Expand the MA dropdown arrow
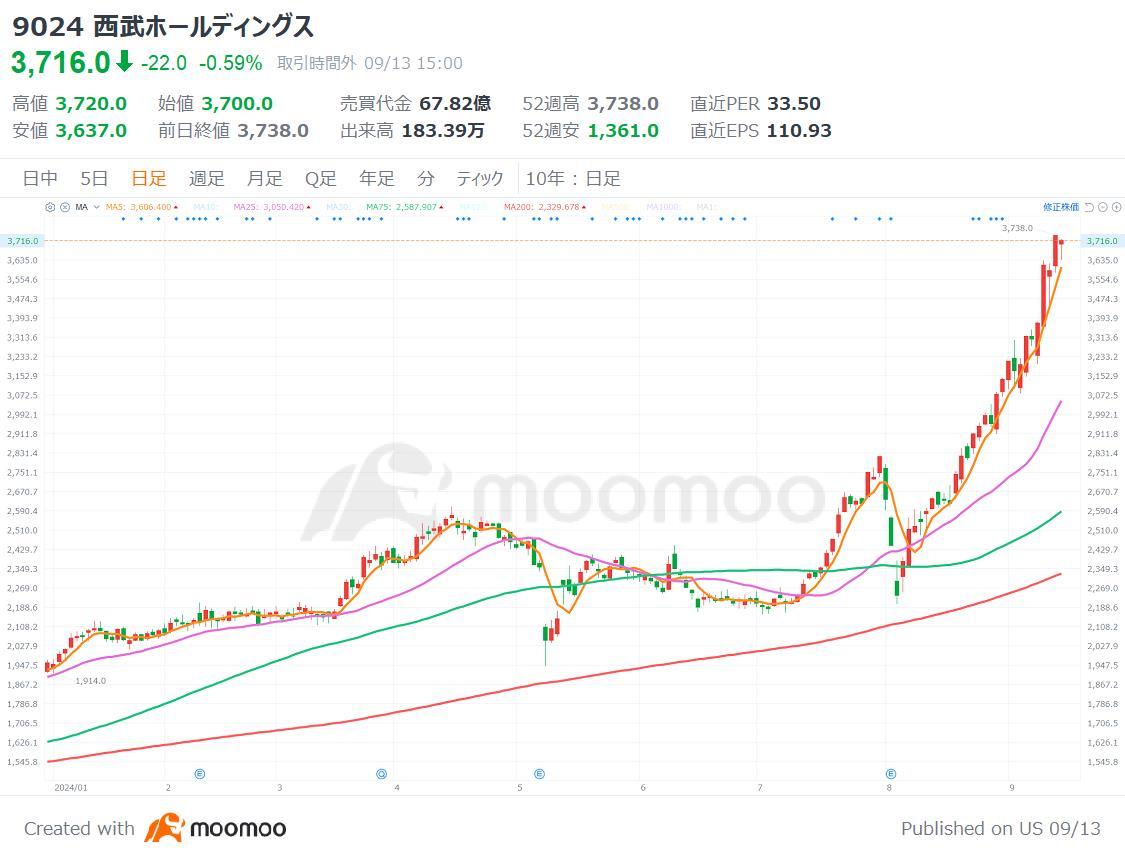1125x860 pixels. (x=96, y=207)
